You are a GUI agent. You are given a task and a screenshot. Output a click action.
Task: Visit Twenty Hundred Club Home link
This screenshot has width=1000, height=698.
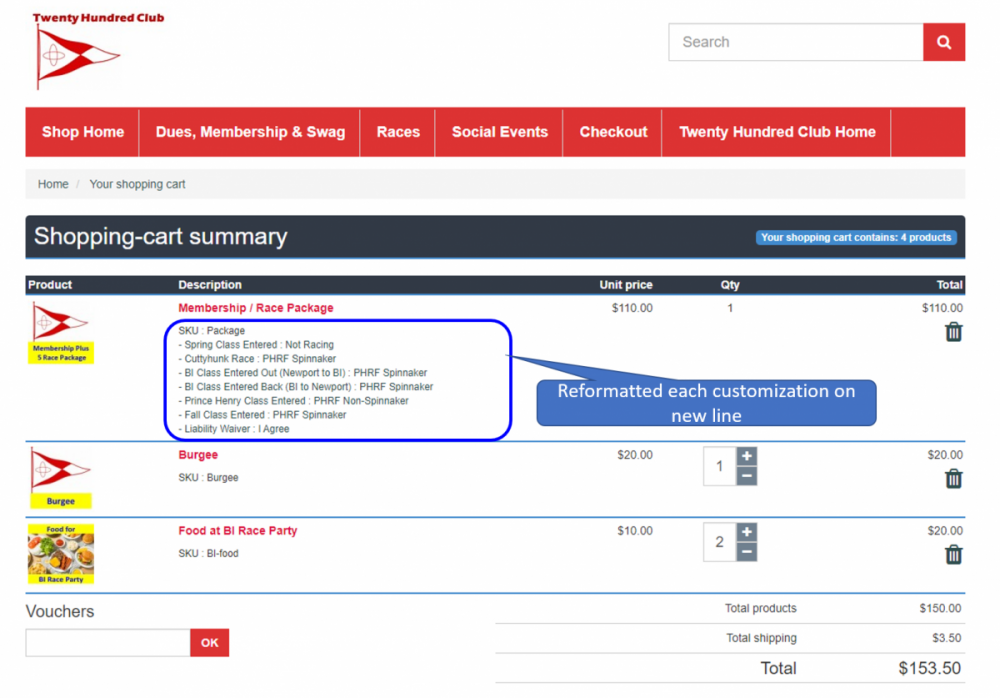777,132
